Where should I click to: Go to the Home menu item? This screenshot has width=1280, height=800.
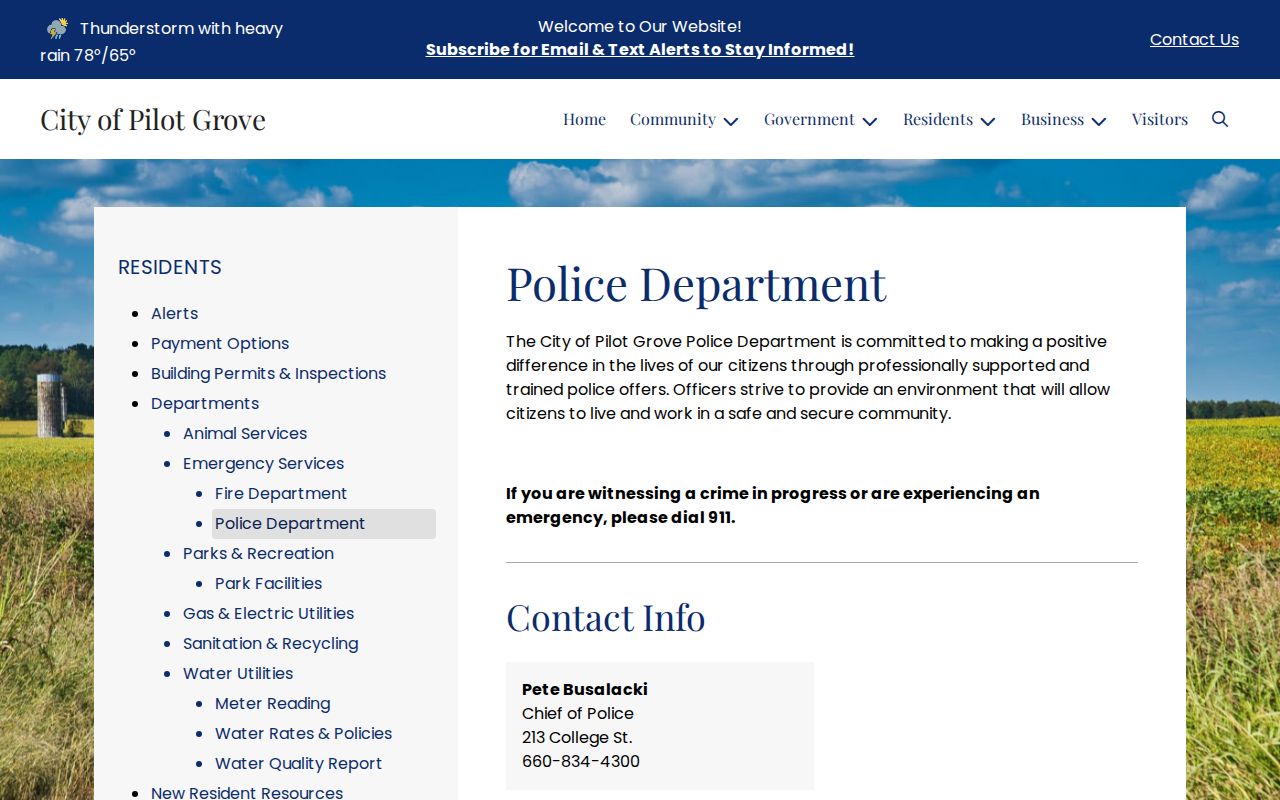584,119
